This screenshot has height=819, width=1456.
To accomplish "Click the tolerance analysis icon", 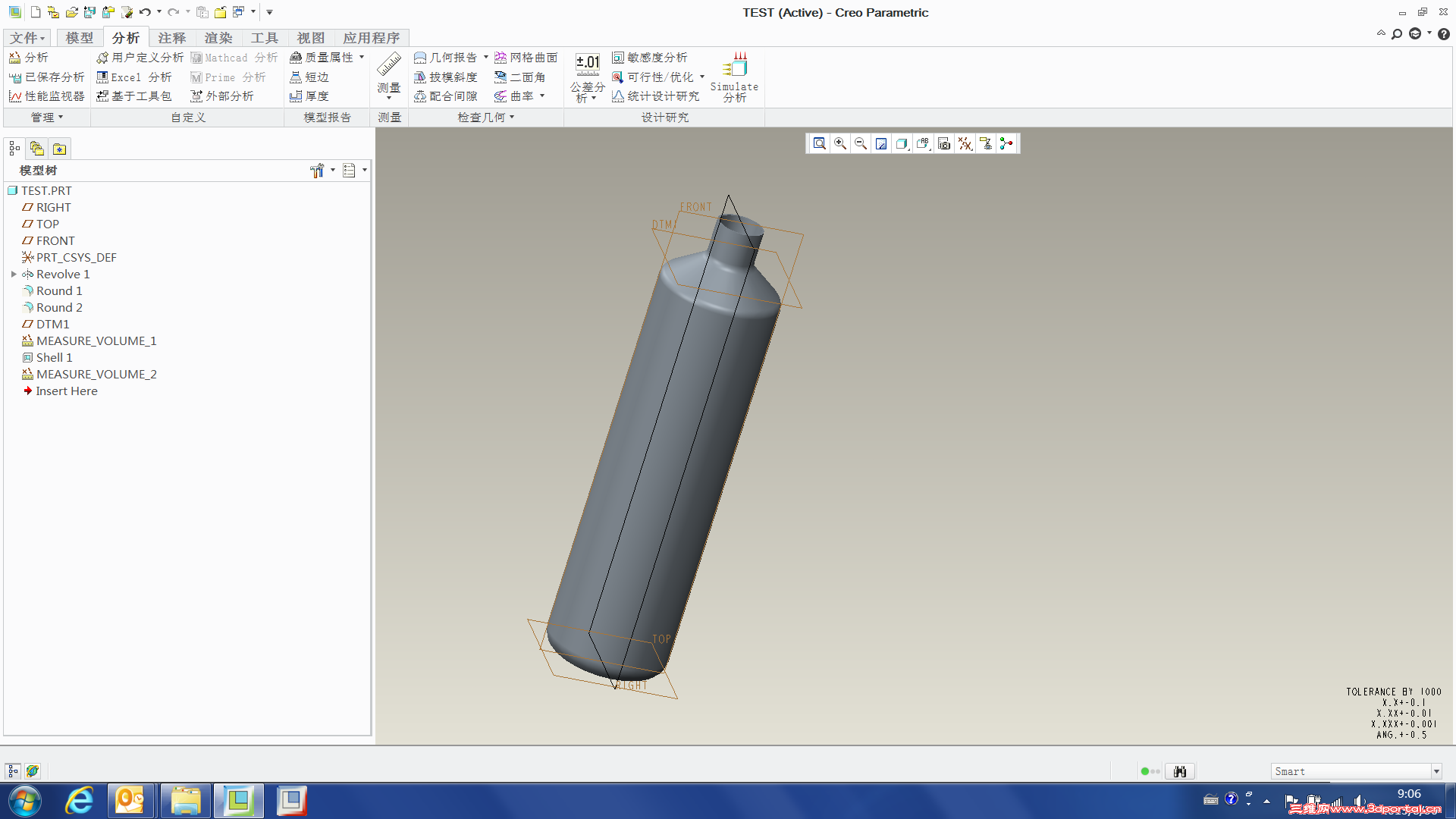I will [x=588, y=77].
